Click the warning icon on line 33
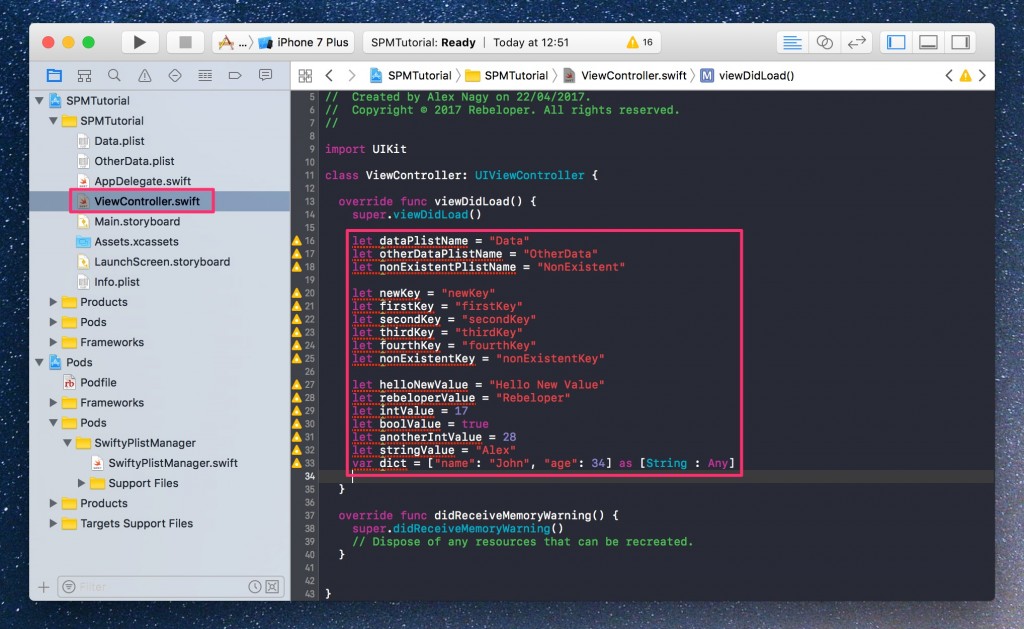Viewport: 1024px width, 629px height. [x=296, y=463]
